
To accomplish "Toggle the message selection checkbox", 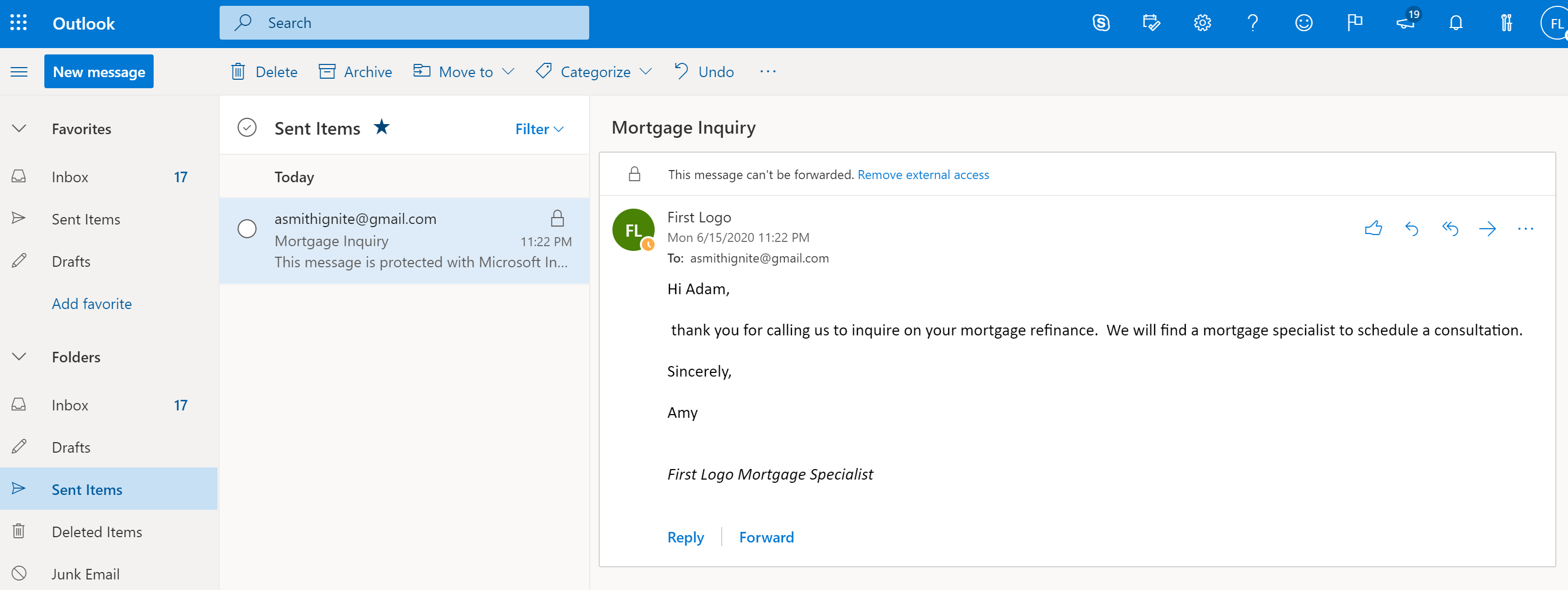I will point(246,227).
